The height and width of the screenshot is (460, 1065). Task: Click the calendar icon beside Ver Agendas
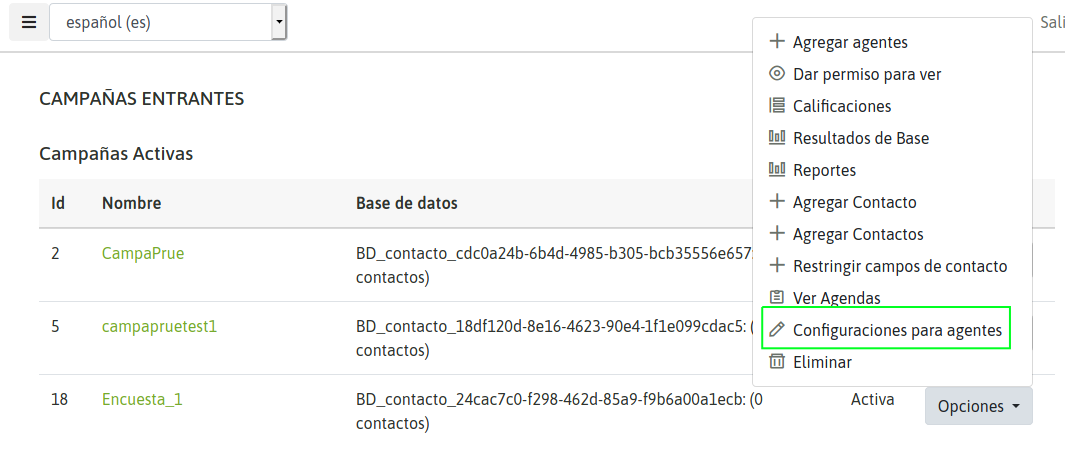pyautogui.click(x=777, y=298)
